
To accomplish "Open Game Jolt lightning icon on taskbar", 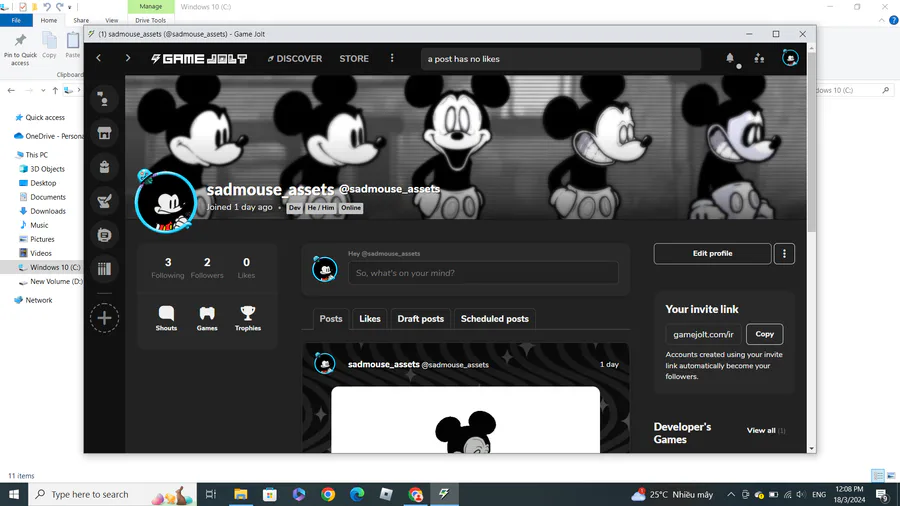I will pyautogui.click(x=444, y=494).
